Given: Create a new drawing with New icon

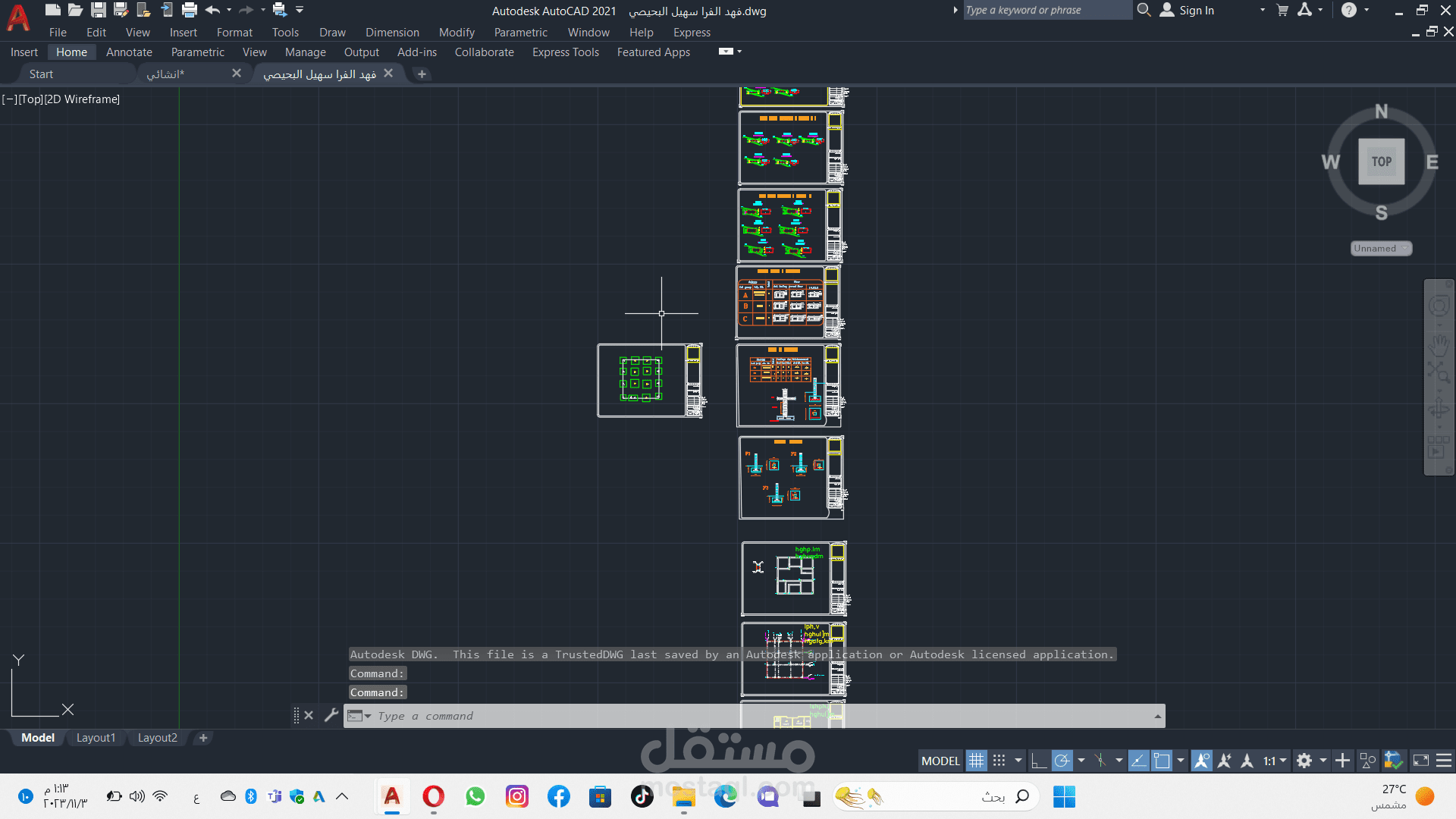Looking at the screenshot, I should pyautogui.click(x=52, y=10).
